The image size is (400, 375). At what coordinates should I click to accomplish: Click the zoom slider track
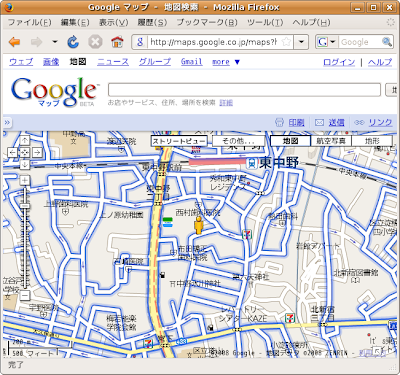(25, 238)
